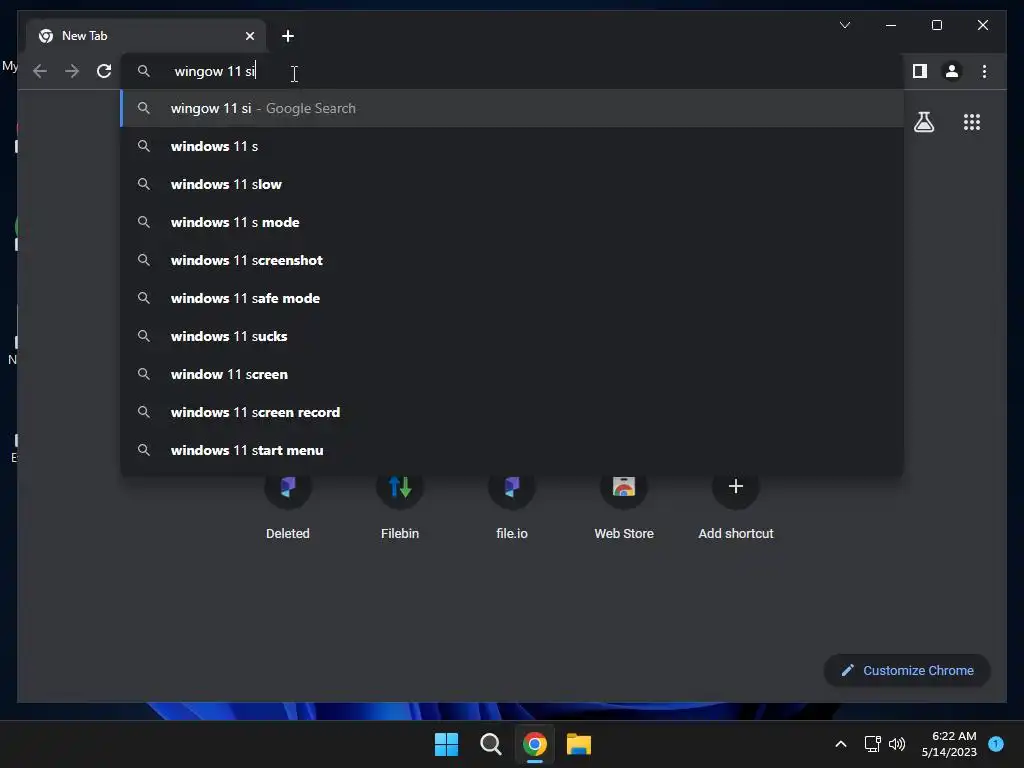Viewport: 1024px width, 768px height.
Task: Click the Chrome taskbar icon
Action: [535, 744]
